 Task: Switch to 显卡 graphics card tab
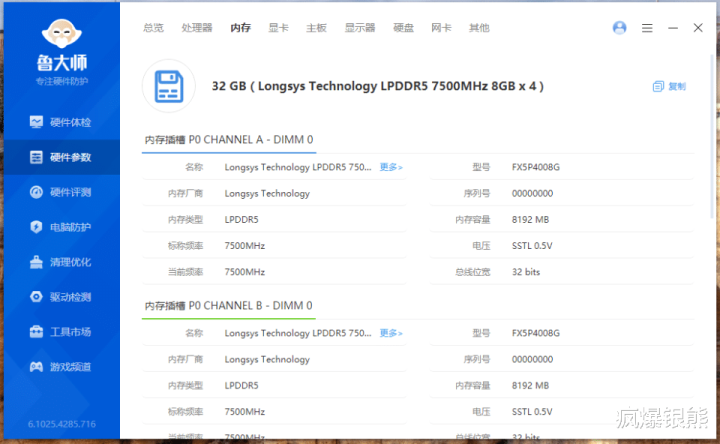[x=278, y=28]
